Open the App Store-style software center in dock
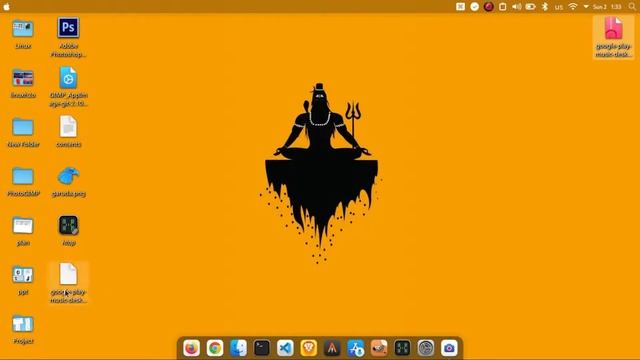This screenshot has height=360, width=640. pyautogui.click(x=356, y=348)
